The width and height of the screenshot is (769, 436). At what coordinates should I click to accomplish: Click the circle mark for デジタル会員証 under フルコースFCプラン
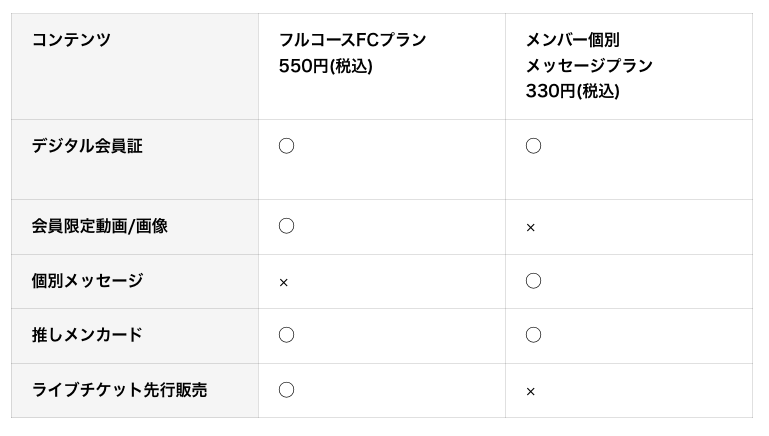tap(286, 146)
